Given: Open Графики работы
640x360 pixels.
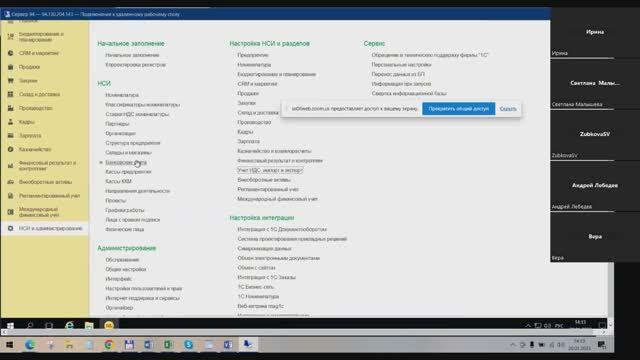Looking at the screenshot, I should click(x=125, y=210).
